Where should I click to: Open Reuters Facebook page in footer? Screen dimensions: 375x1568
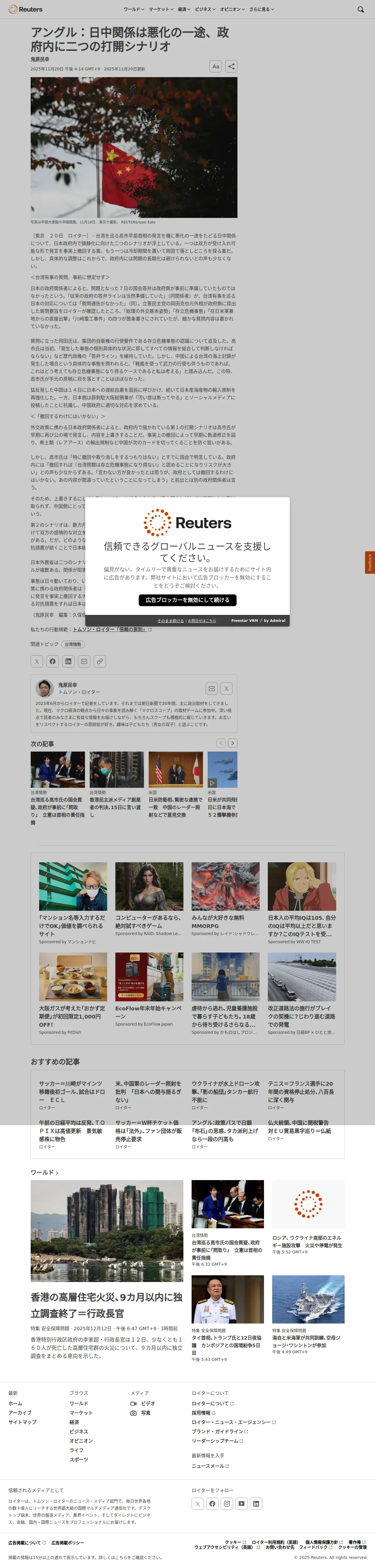pyautogui.click(x=212, y=1503)
